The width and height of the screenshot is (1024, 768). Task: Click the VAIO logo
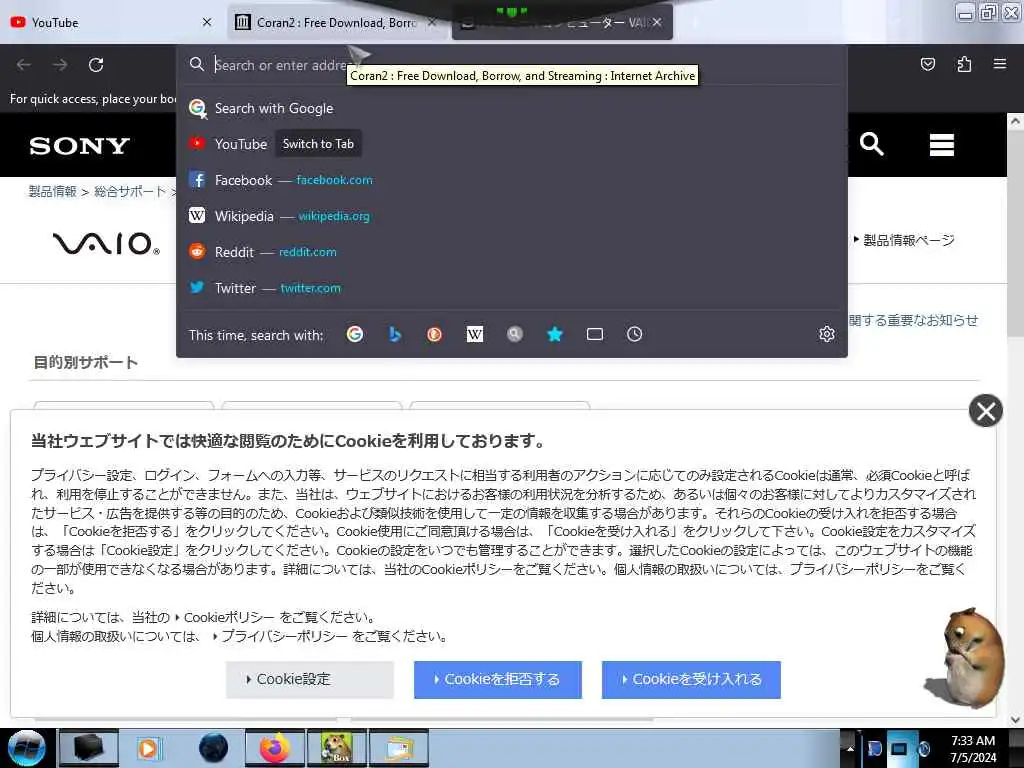point(106,243)
